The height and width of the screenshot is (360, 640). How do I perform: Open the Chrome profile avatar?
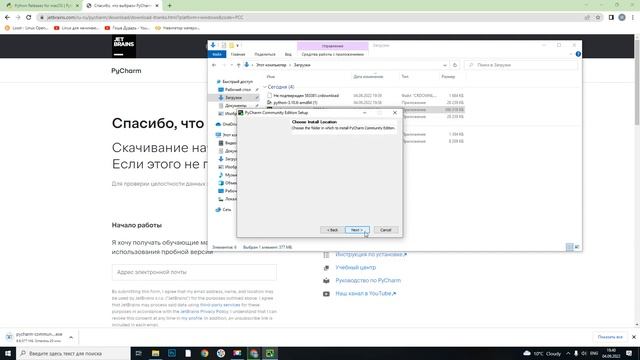point(622,18)
